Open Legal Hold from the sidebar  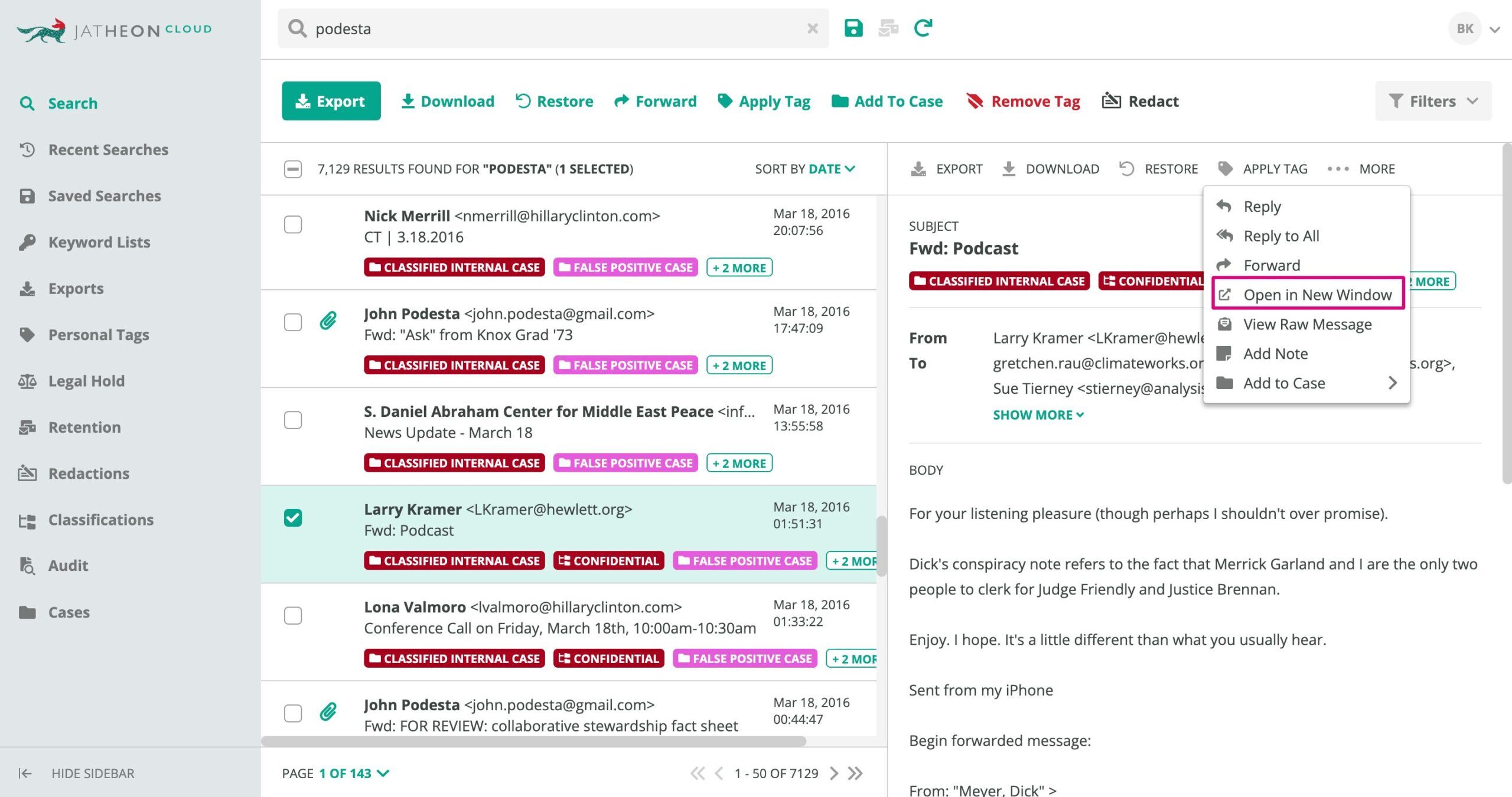(86, 381)
